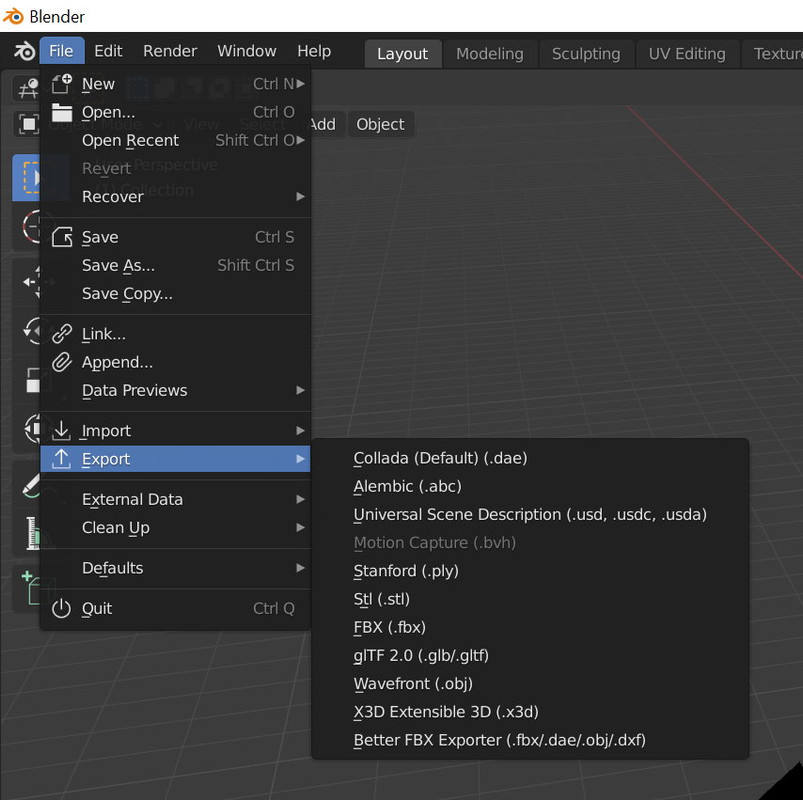Select the Transform tool
Viewport: 803px width, 800px height.
click(30, 428)
